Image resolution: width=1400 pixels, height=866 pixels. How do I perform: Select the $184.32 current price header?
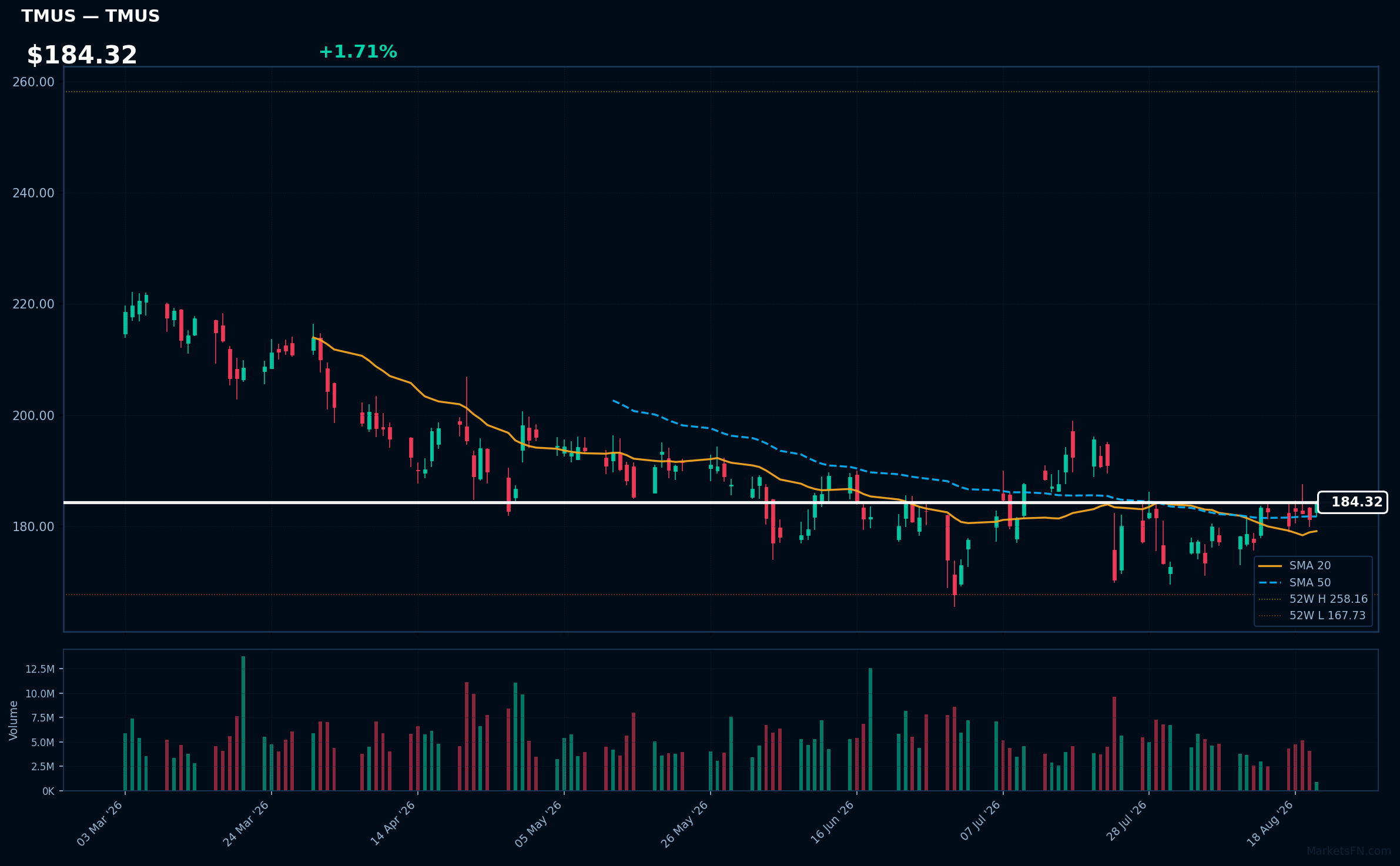pos(82,55)
